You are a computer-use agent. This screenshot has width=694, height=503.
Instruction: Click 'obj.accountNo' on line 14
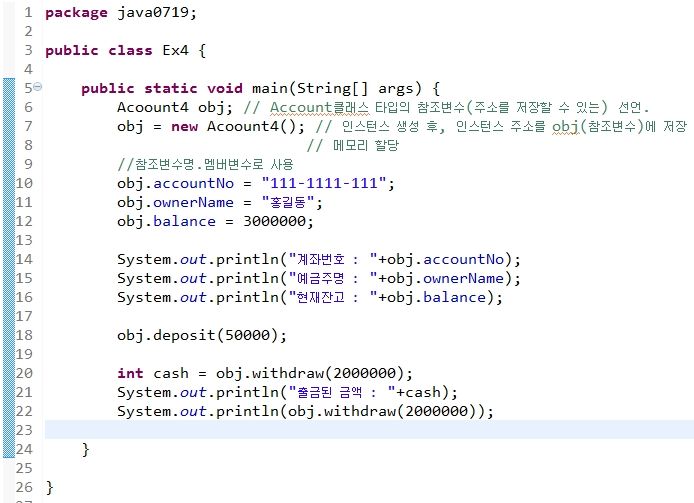coord(446,259)
